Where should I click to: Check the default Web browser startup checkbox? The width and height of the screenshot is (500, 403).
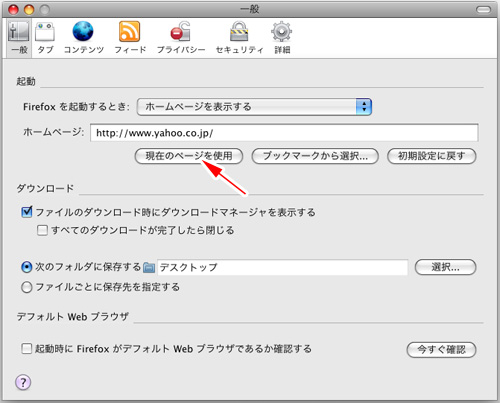(27, 349)
